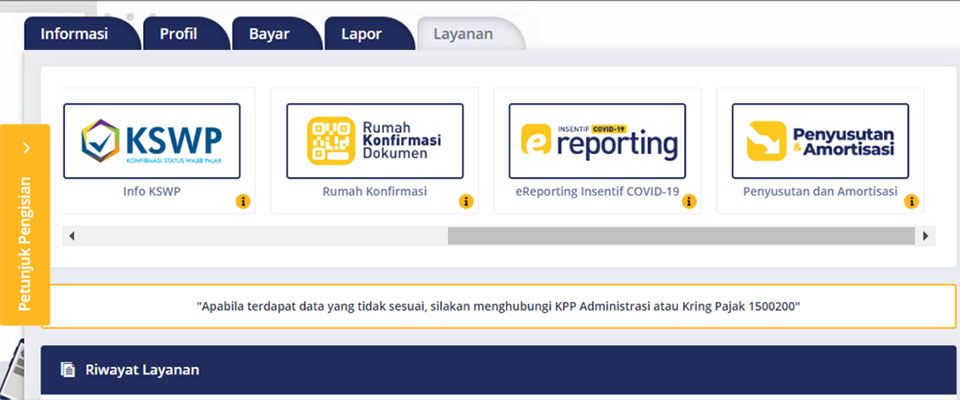960x400 pixels.
Task: Open the KSWP logo tile
Action: 152,141
